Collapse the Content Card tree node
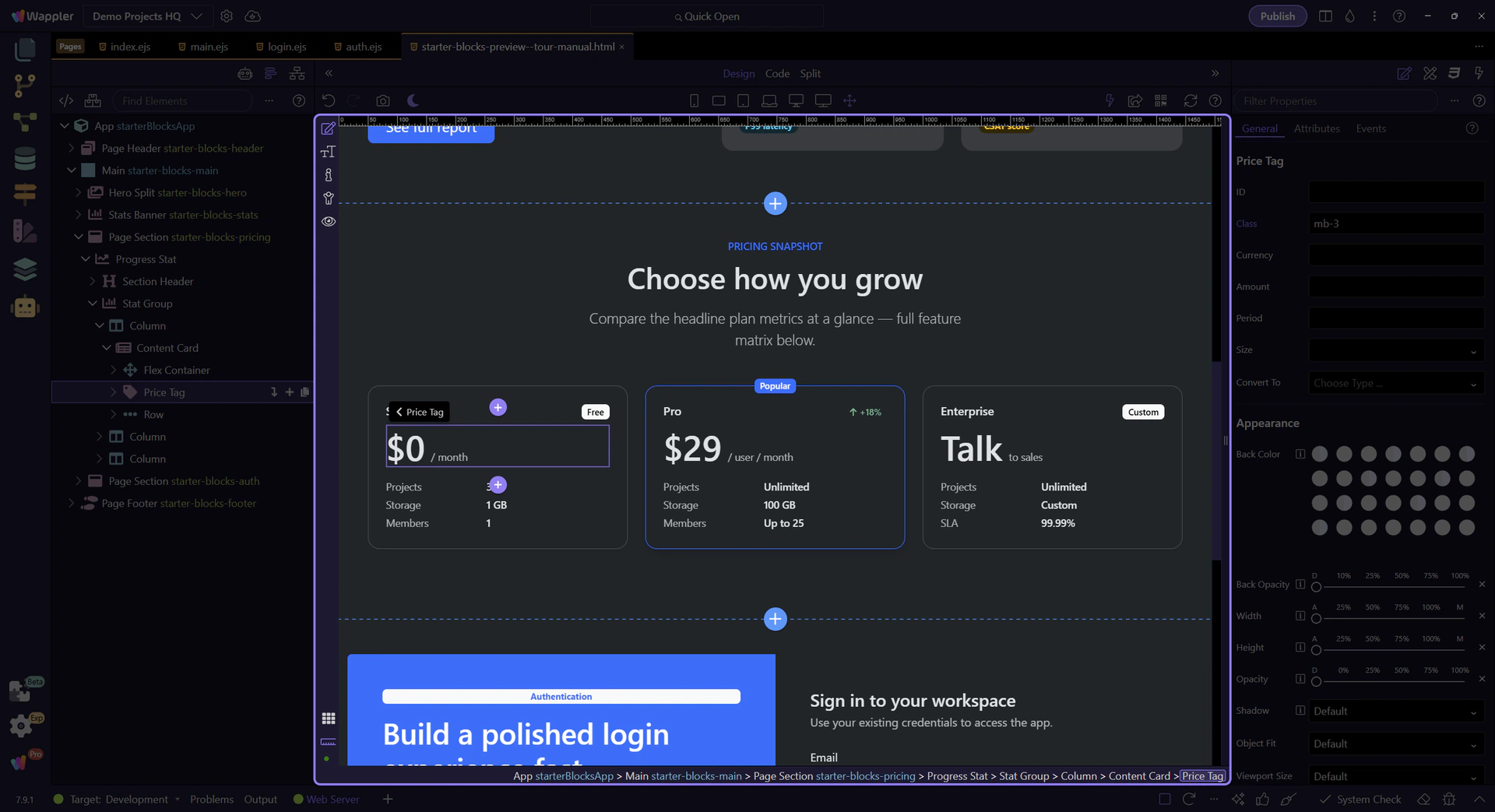Image resolution: width=1495 pixels, height=812 pixels. [107, 348]
